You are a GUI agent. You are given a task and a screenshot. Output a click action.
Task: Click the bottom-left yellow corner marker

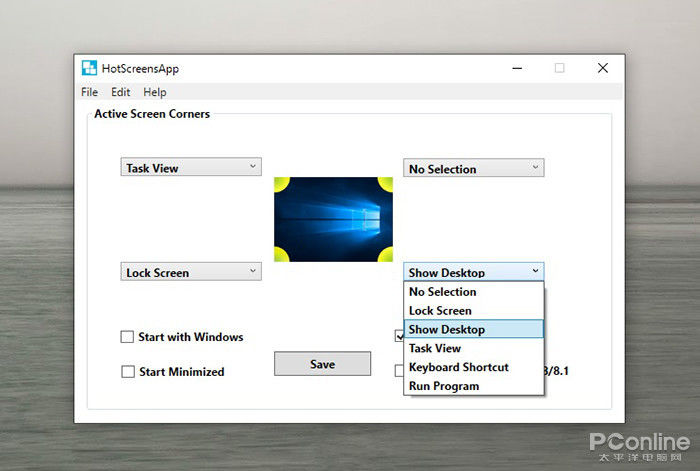point(281,255)
